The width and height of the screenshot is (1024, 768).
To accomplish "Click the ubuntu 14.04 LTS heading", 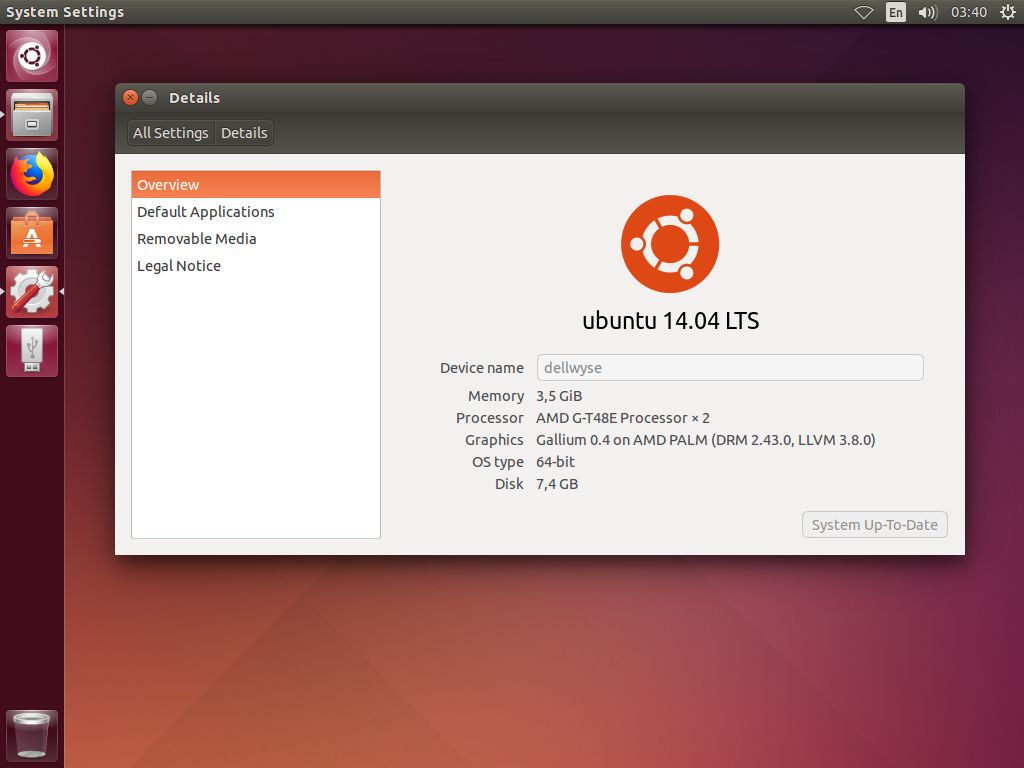I will [671, 321].
